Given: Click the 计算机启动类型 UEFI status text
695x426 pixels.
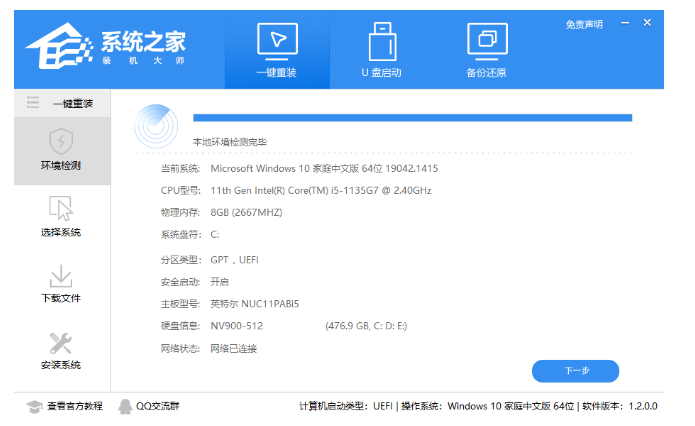Looking at the screenshot, I should tap(346, 406).
